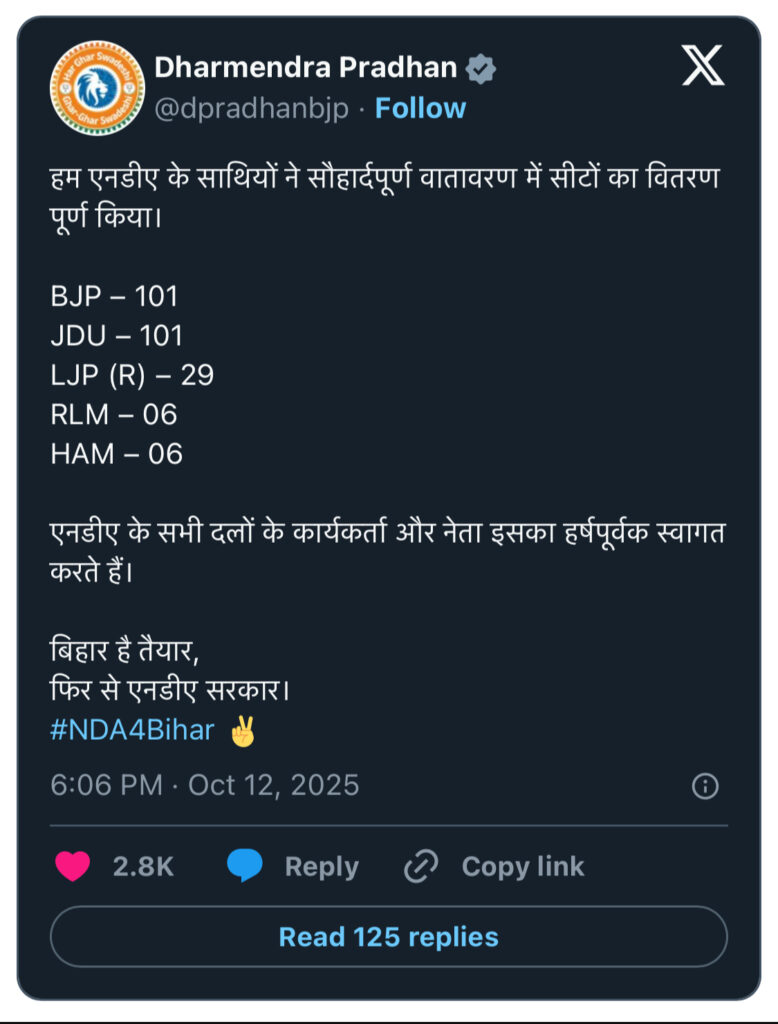Viewport: 778px width, 1024px height.
Task: Like the tweet with the heart icon
Action: point(72,866)
